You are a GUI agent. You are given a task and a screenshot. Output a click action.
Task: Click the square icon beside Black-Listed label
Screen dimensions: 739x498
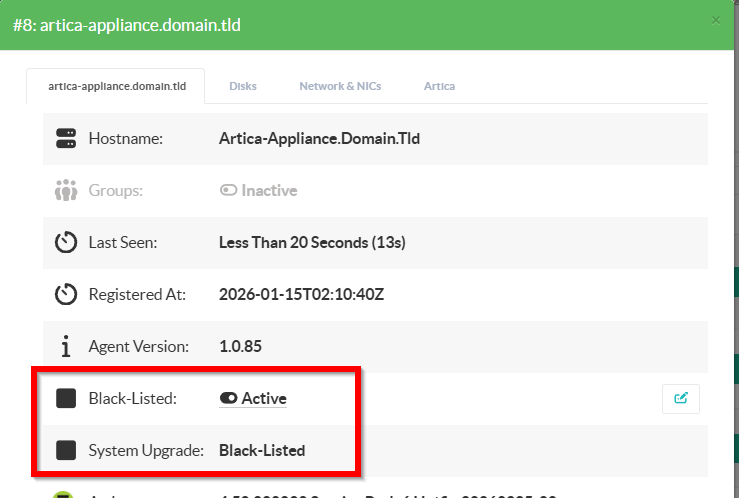pyautogui.click(x=66, y=399)
